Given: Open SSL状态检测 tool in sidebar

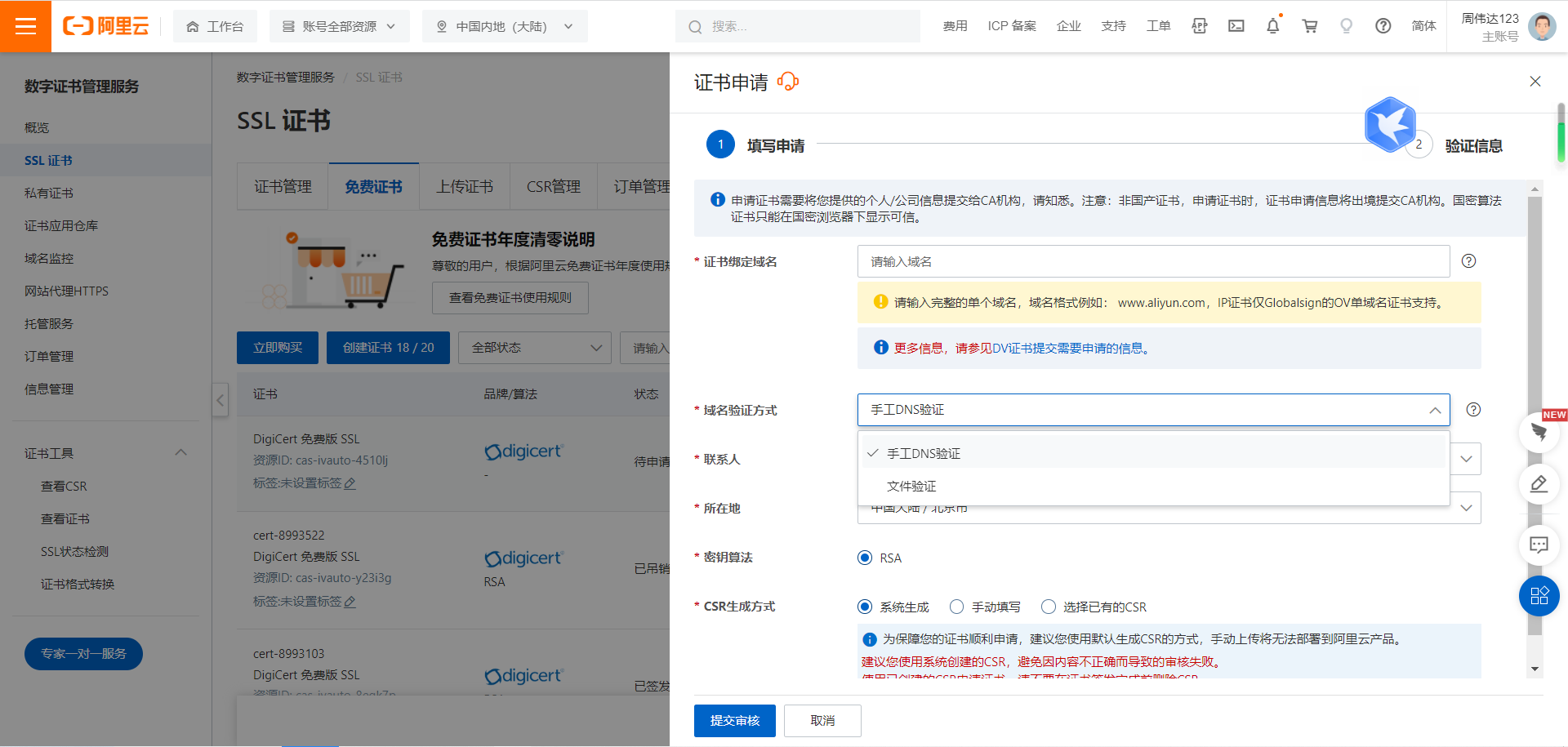Looking at the screenshot, I should click(74, 551).
